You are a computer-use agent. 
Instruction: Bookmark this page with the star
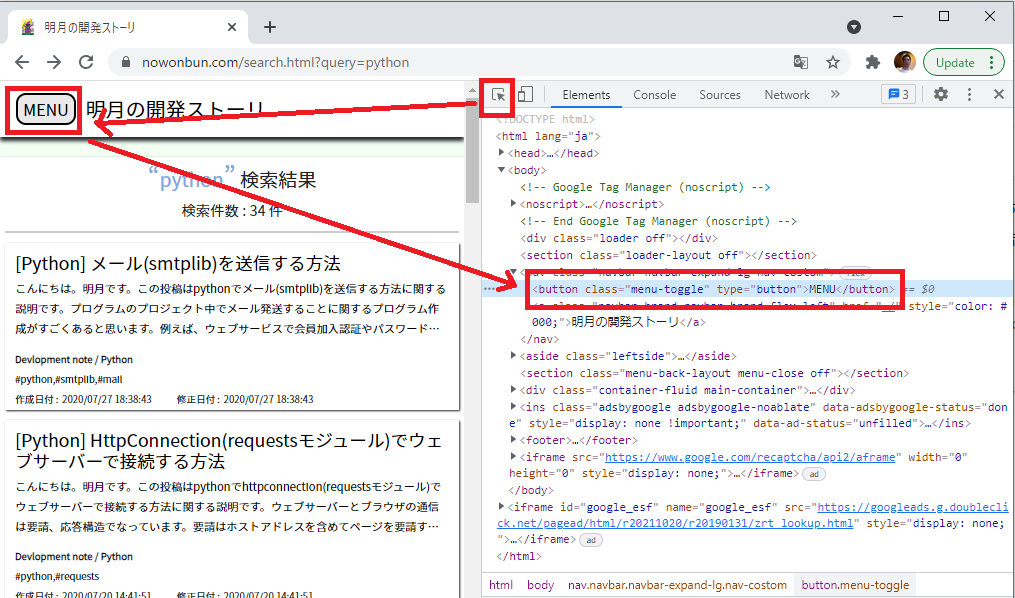coord(833,62)
